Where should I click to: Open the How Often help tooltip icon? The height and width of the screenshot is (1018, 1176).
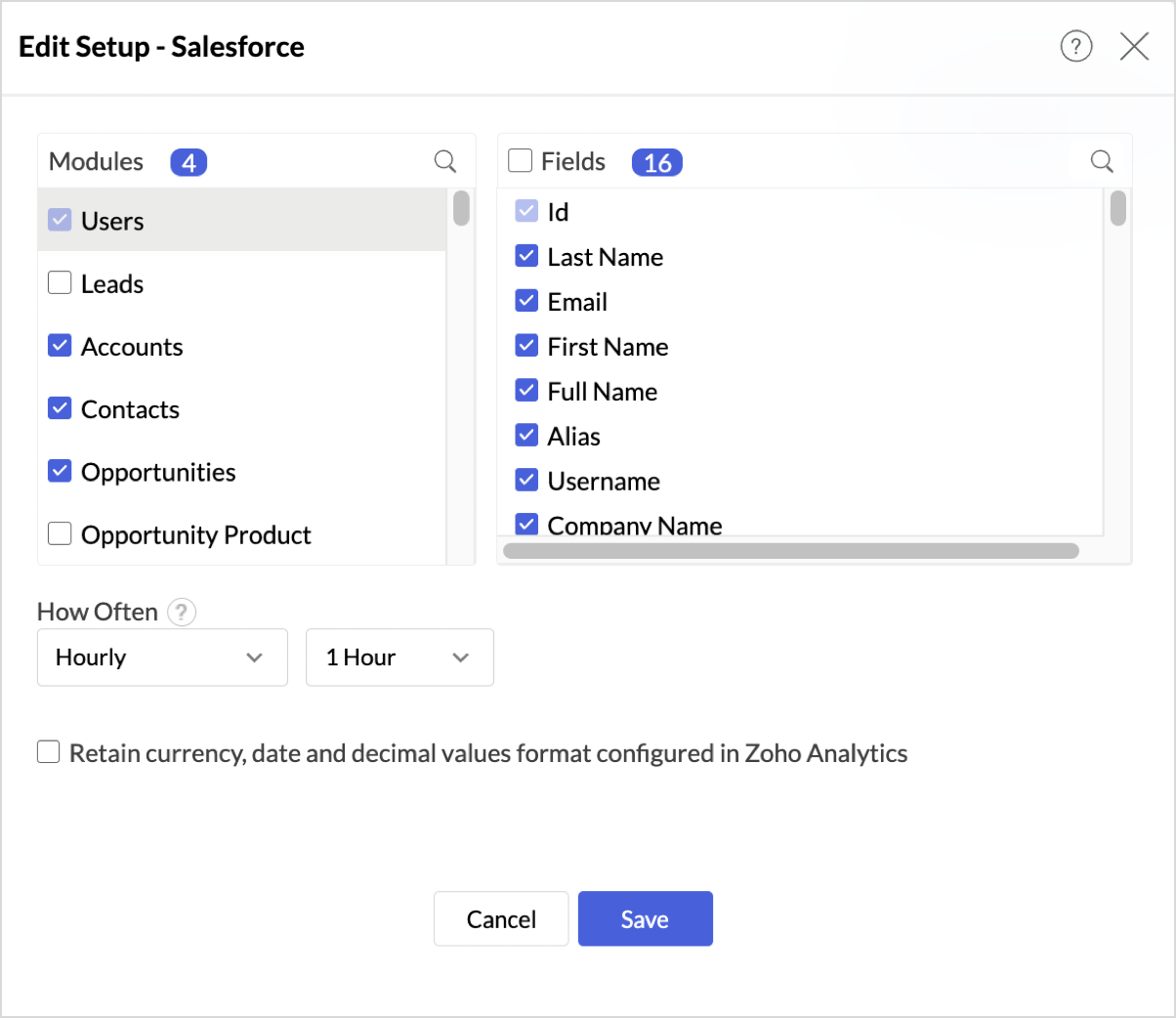coord(182,613)
